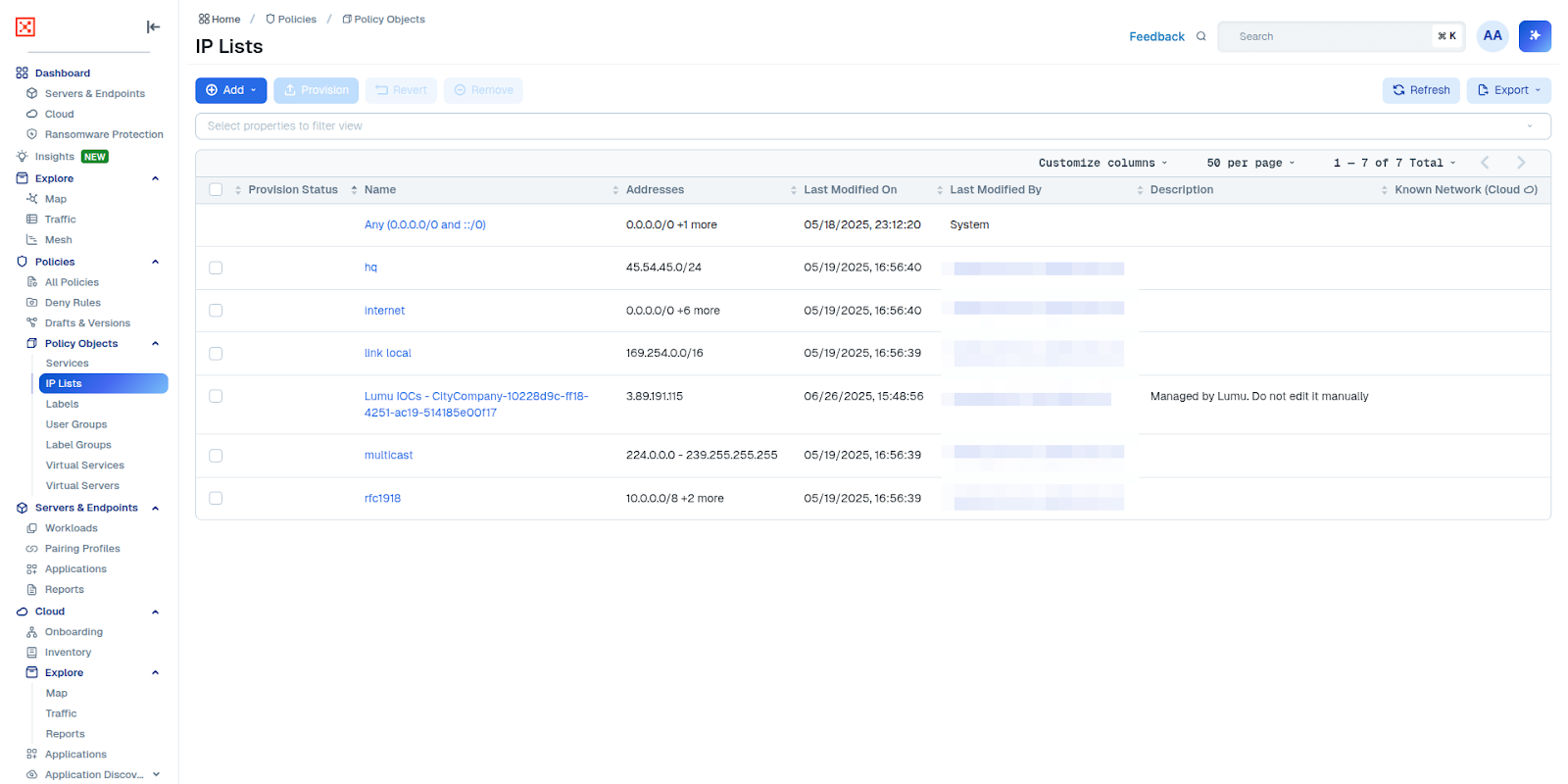Click the product logo icon
The width and height of the screenshot is (1568, 784).
pyautogui.click(x=25, y=27)
